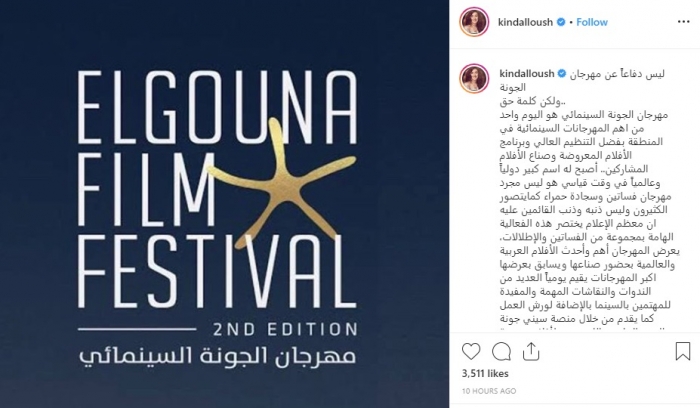Click the ELGOUNA heading on the poster
This screenshot has width=700, height=408.
click(x=218, y=107)
